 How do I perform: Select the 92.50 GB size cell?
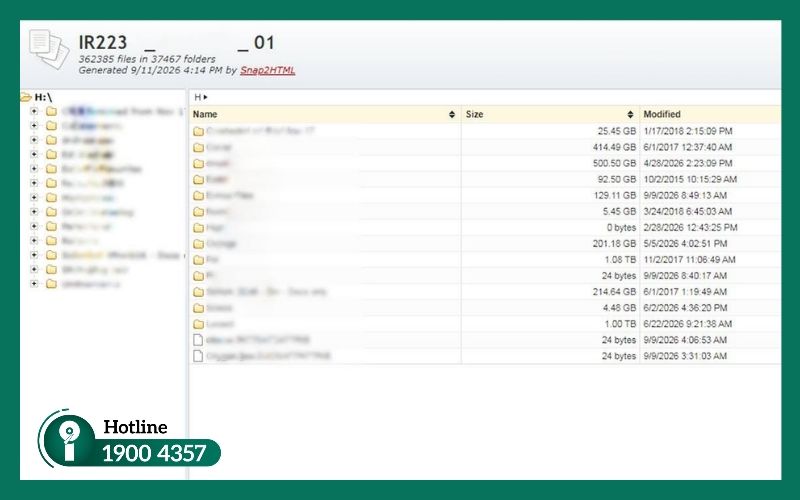pyautogui.click(x=616, y=179)
